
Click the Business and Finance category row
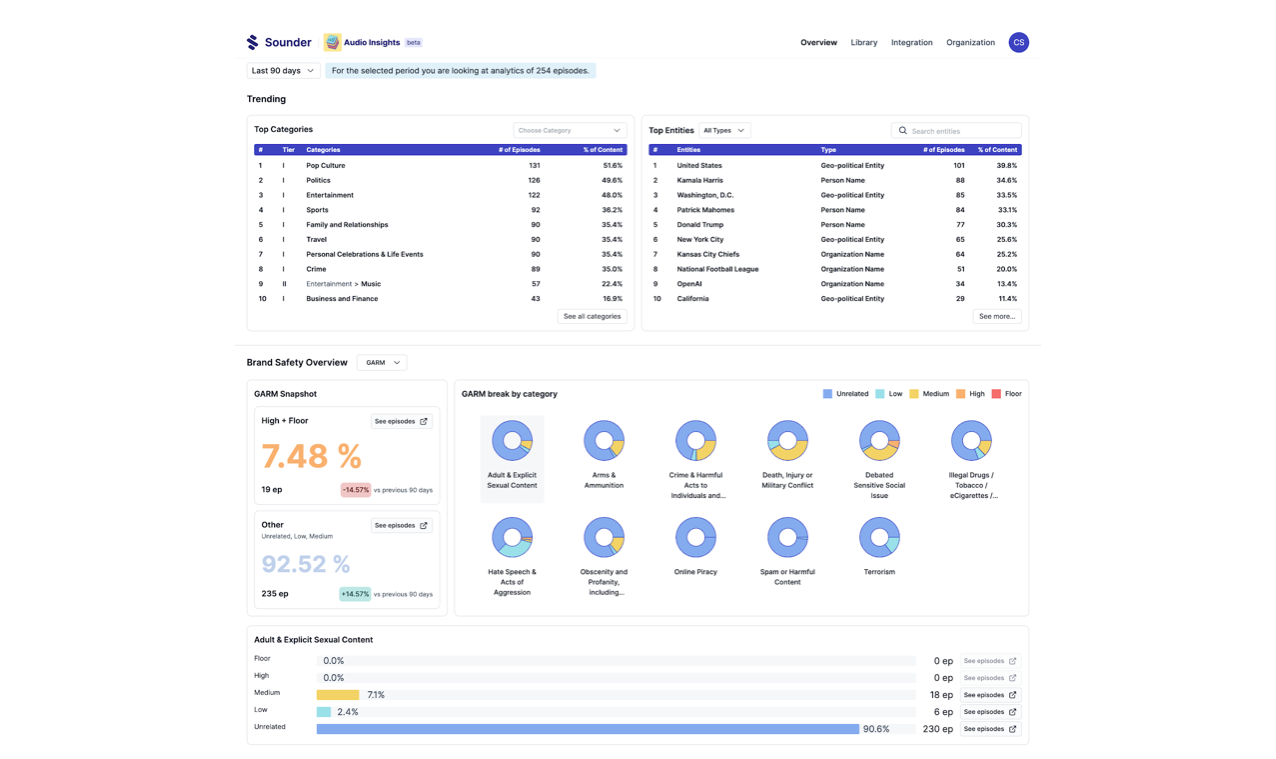[x=440, y=299]
